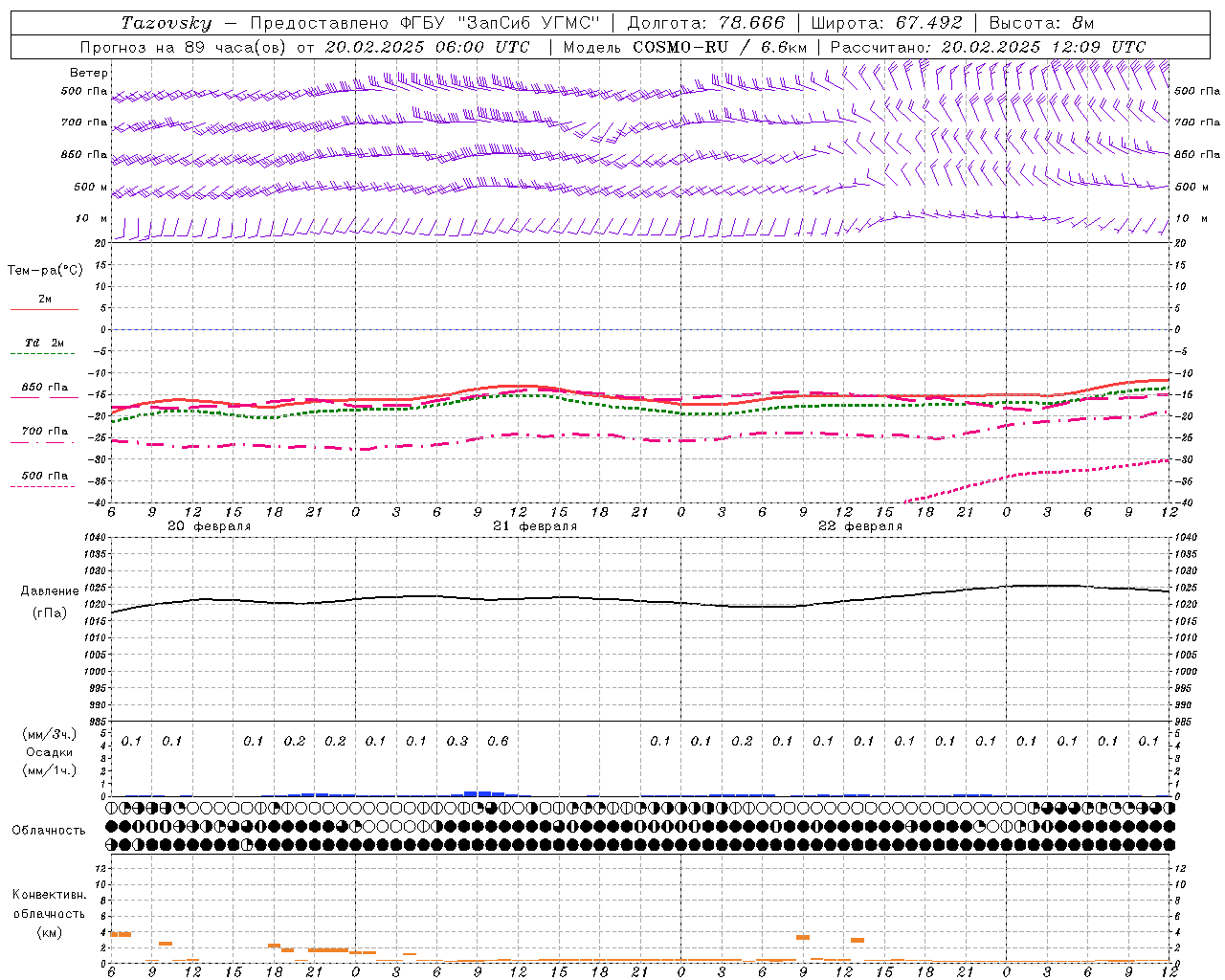Click the 'Широта: 67.492' latitude value

[x=886, y=23]
